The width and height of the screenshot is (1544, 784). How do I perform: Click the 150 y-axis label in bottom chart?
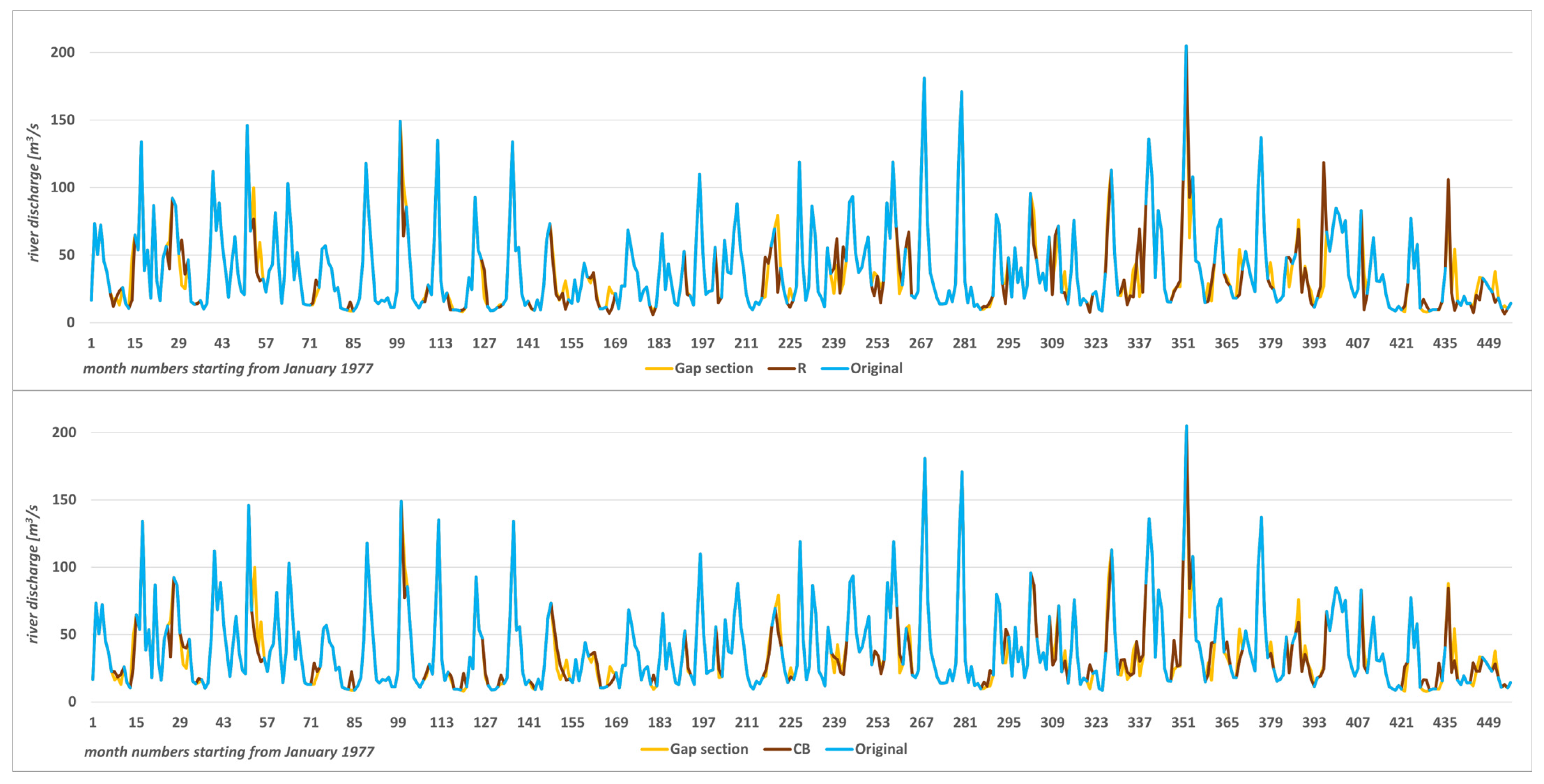click(64, 500)
